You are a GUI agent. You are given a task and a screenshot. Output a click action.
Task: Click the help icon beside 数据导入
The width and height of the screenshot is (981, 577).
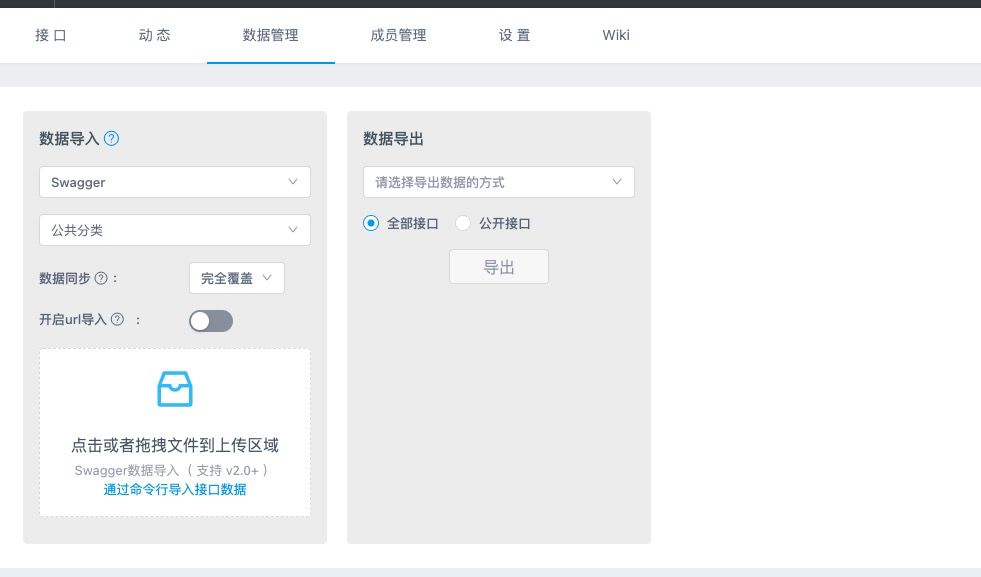coord(111,138)
